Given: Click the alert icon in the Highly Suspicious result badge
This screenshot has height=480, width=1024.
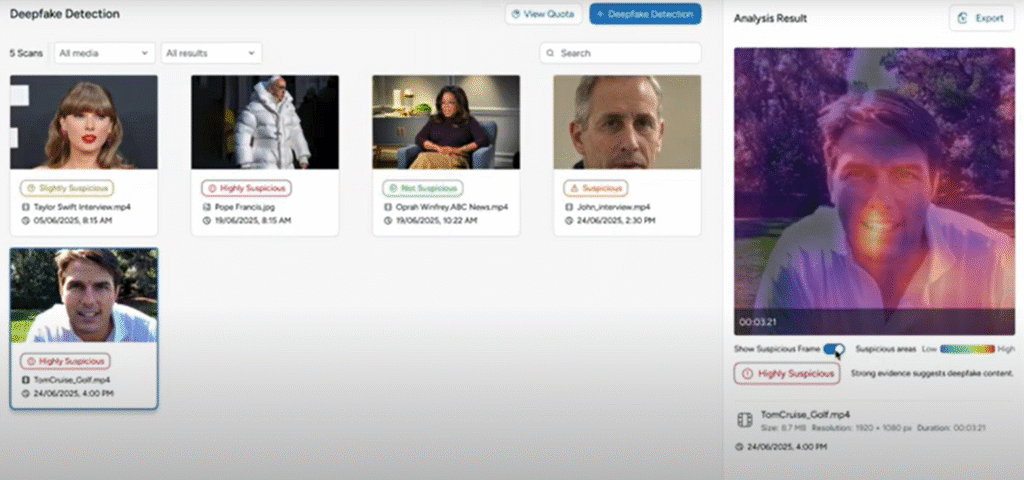Looking at the screenshot, I should [x=748, y=374].
